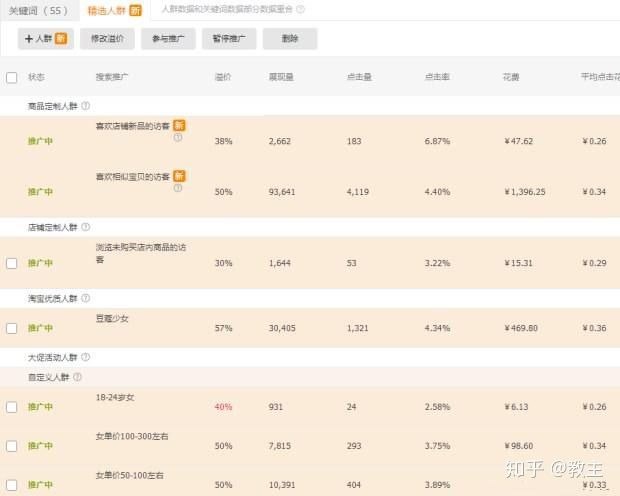
Task: Click help icon after 人群数据 overlap notice
Action: point(301,9)
